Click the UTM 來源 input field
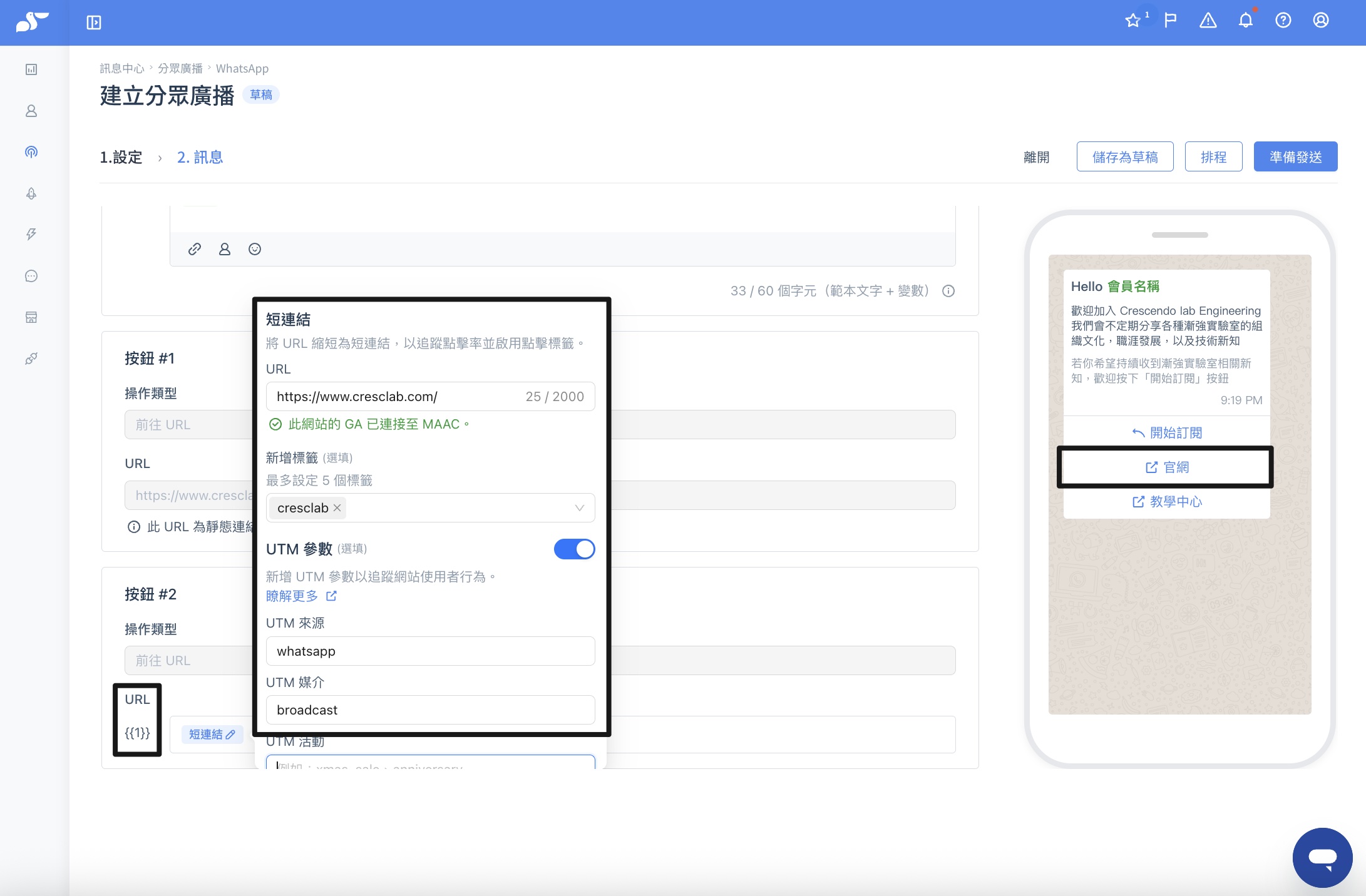The image size is (1366, 896). (430, 651)
